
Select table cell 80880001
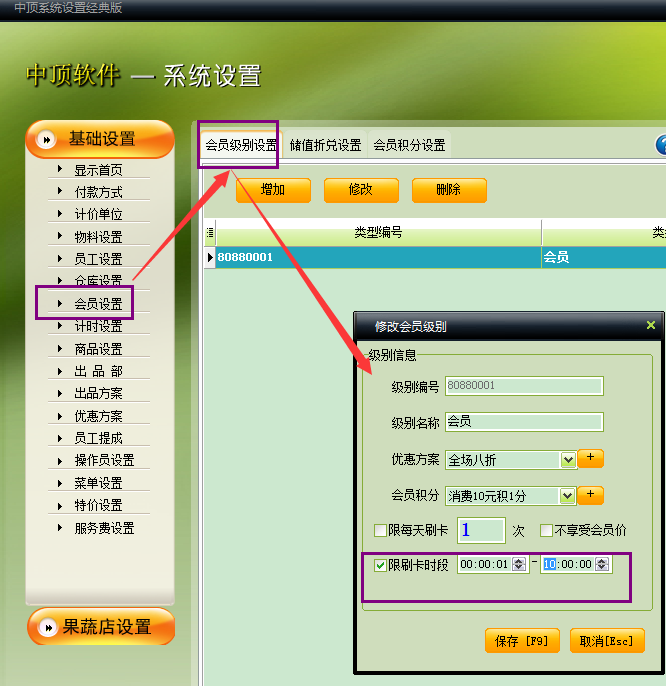coord(379,257)
